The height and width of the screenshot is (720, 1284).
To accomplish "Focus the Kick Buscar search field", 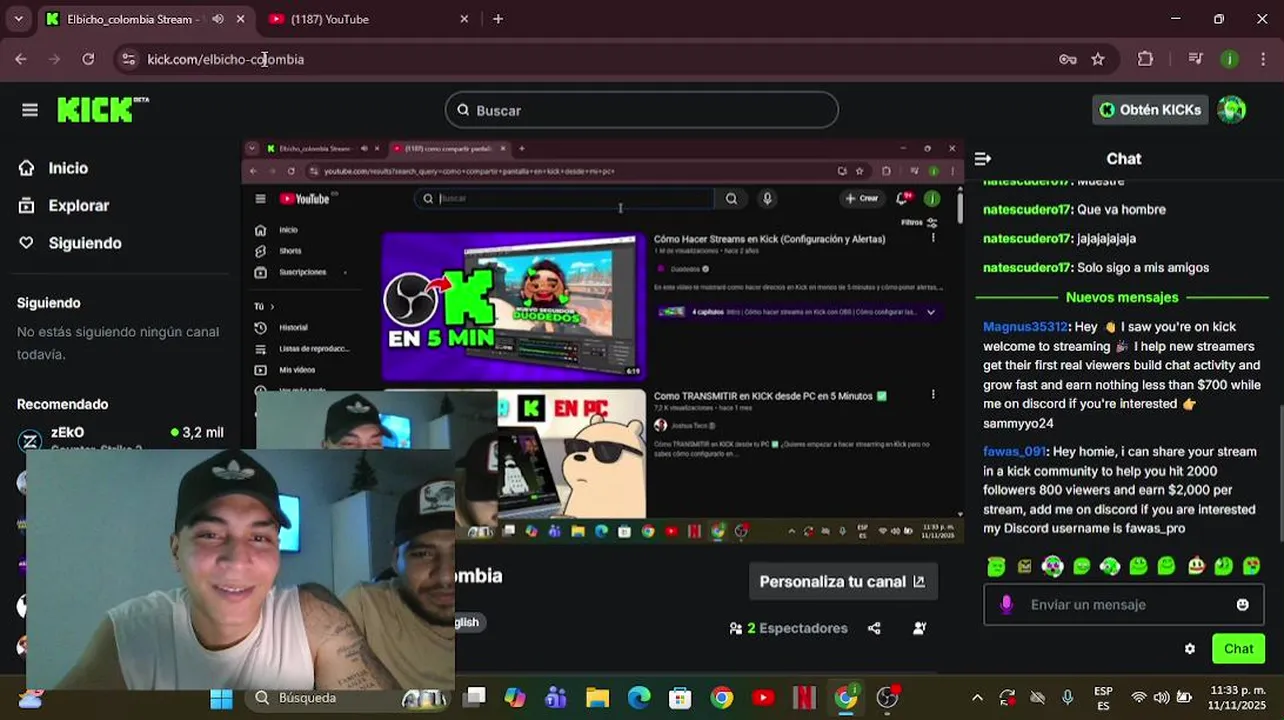I will [642, 110].
